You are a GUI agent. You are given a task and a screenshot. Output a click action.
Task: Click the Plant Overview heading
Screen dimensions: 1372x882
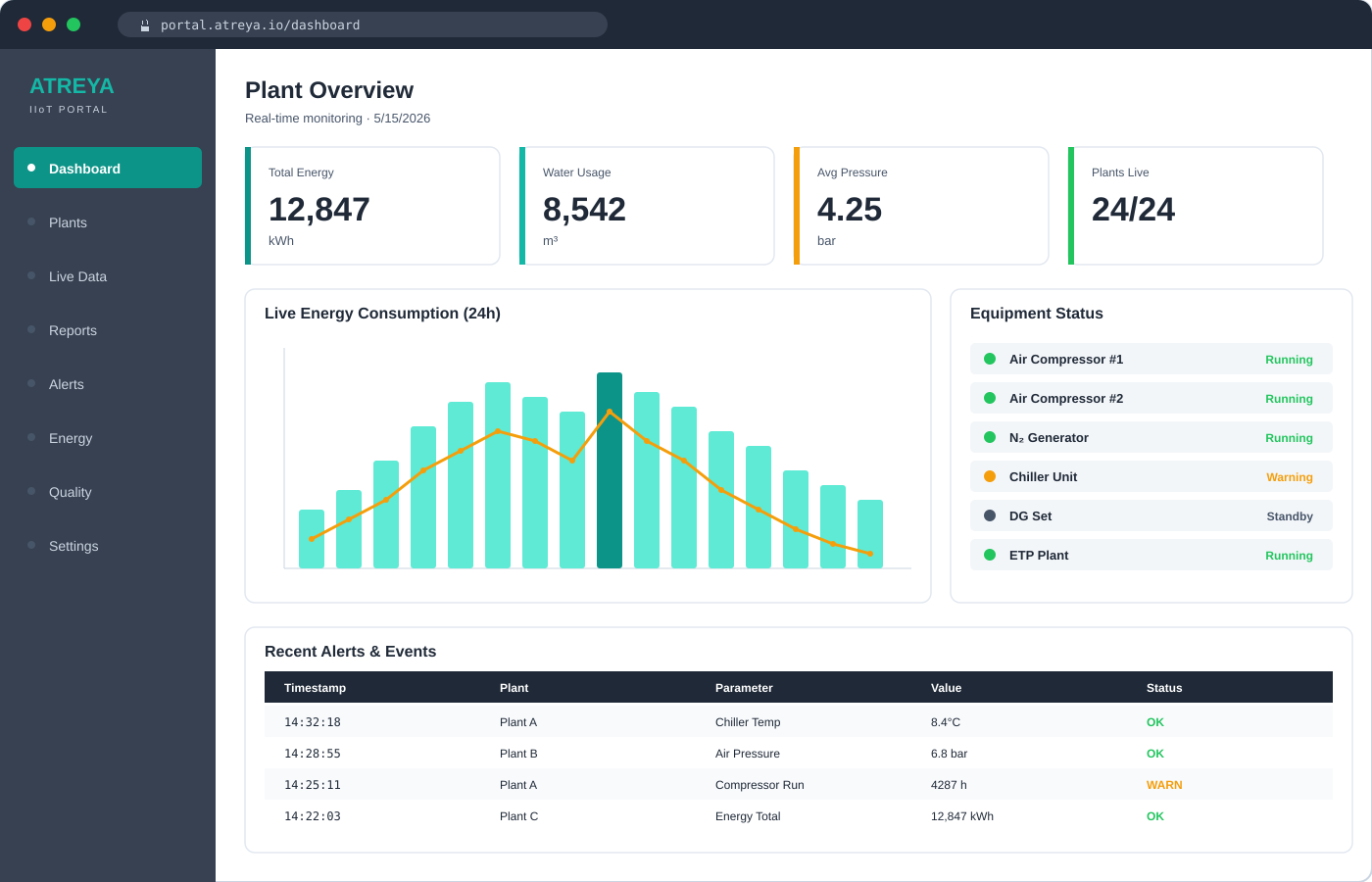point(329,90)
